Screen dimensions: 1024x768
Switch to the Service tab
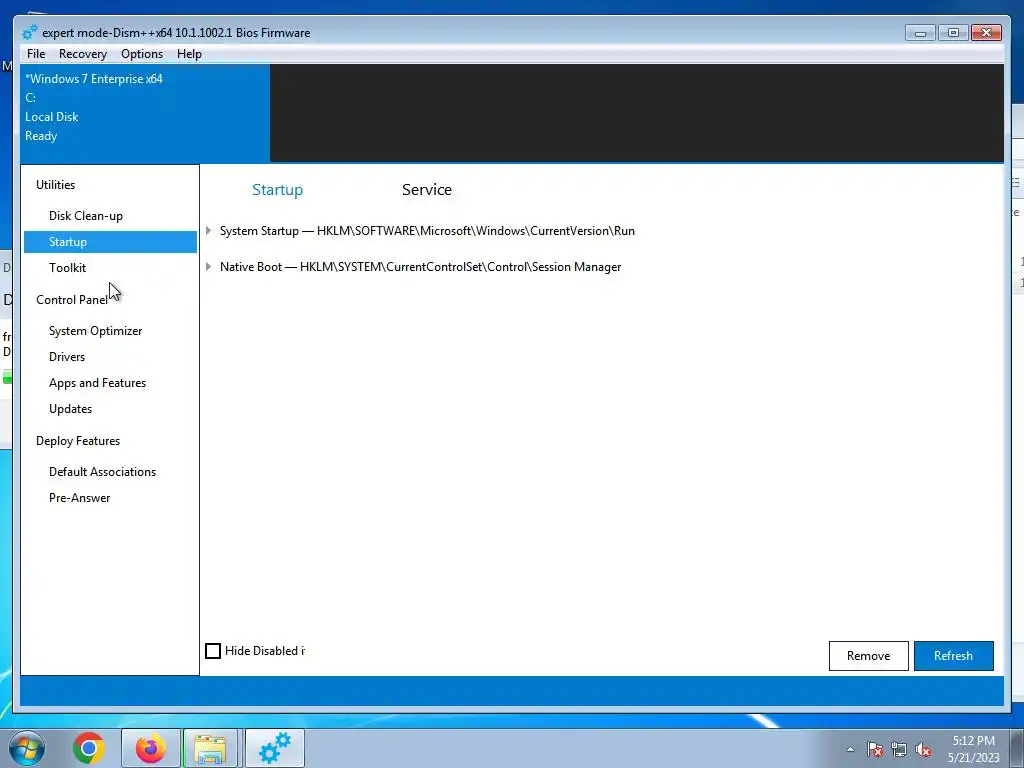point(427,190)
